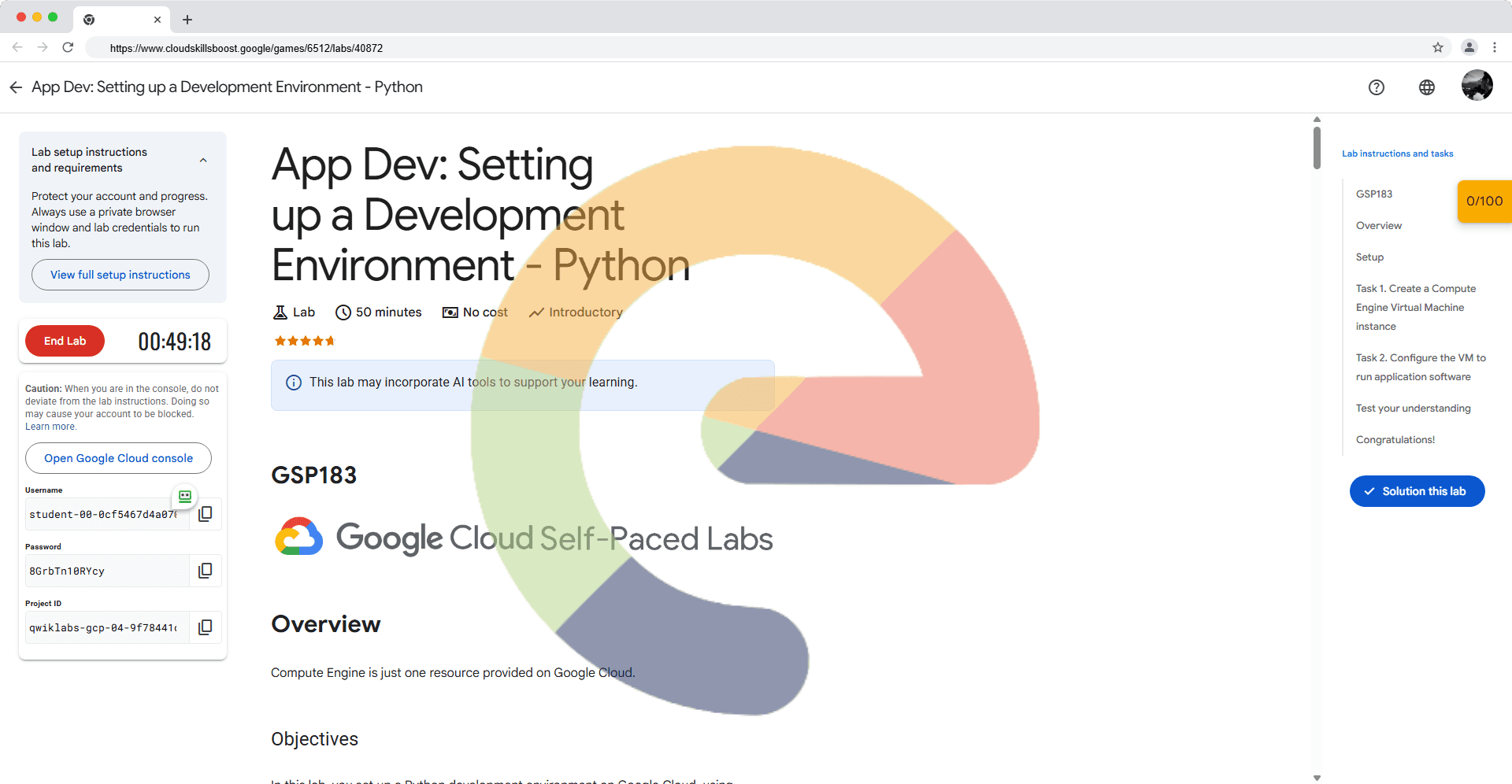The width and height of the screenshot is (1512, 784).
Task: Click the lab five-star rating
Action: (304, 341)
